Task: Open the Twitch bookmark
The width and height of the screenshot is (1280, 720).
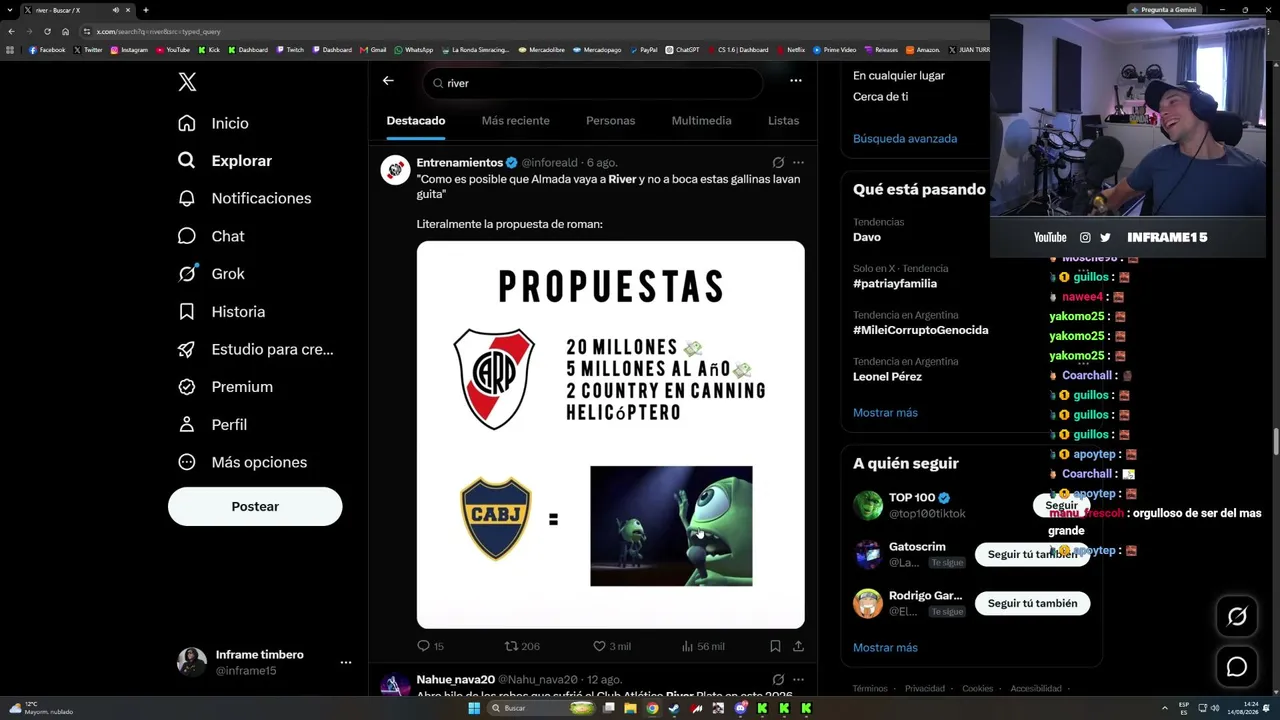Action: 290,50
